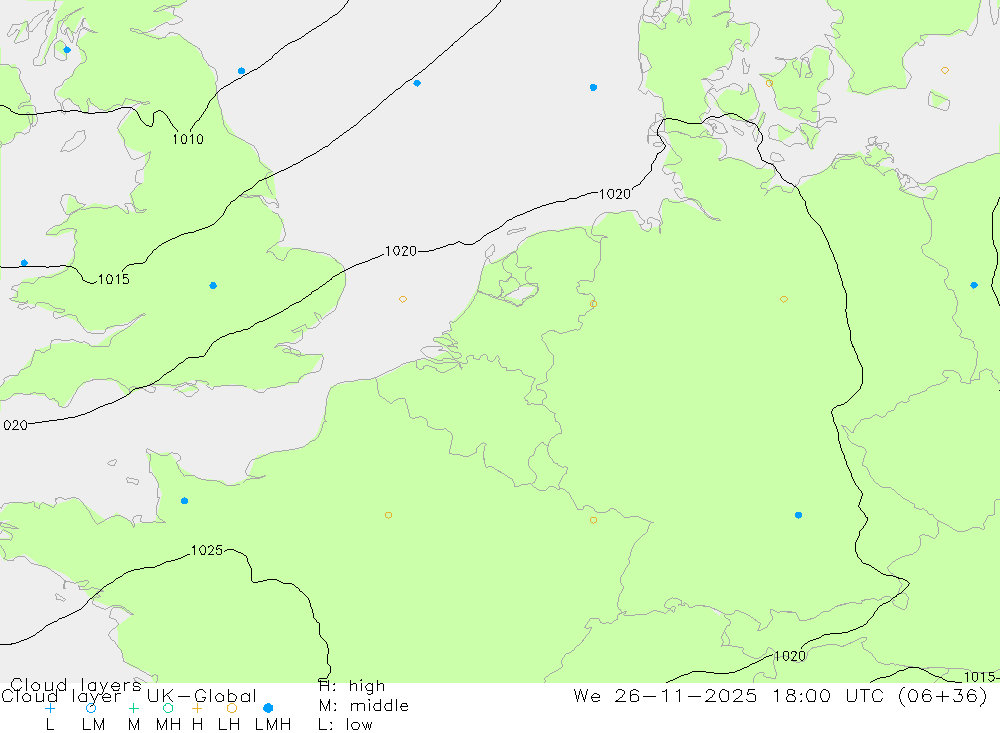Click the 'LH' legend label

point(229,725)
